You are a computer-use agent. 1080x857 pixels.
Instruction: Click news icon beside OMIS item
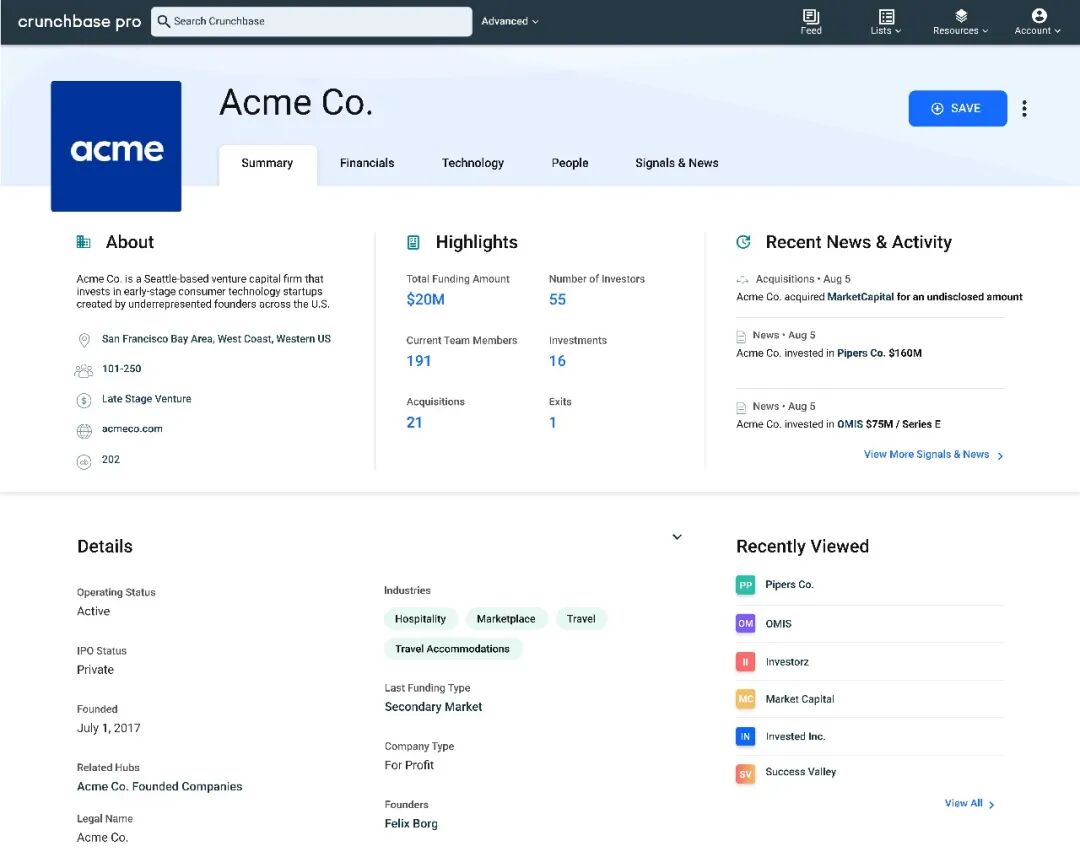pyautogui.click(x=741, y=408)
